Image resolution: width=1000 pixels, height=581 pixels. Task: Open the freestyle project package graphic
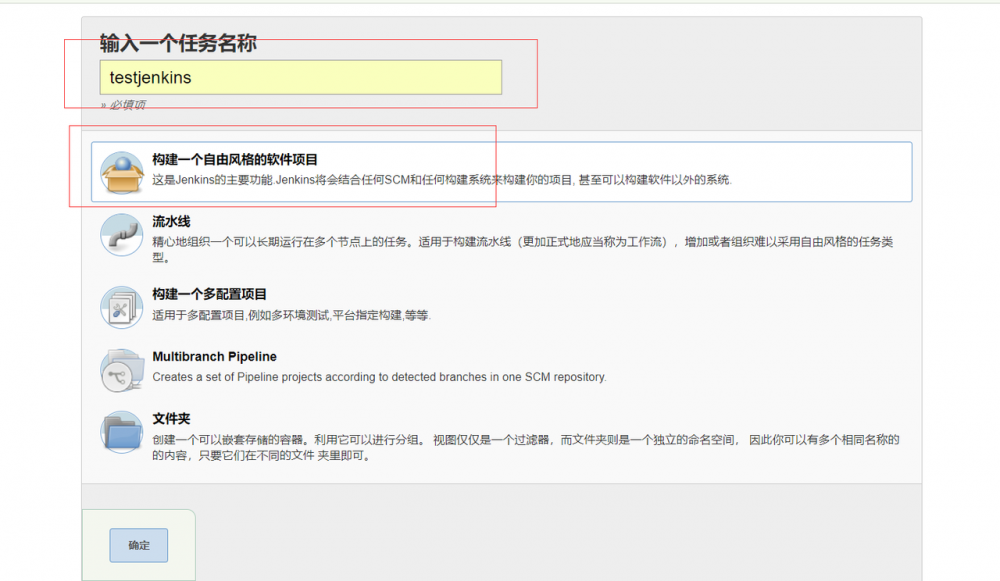(x=121, y=171)
